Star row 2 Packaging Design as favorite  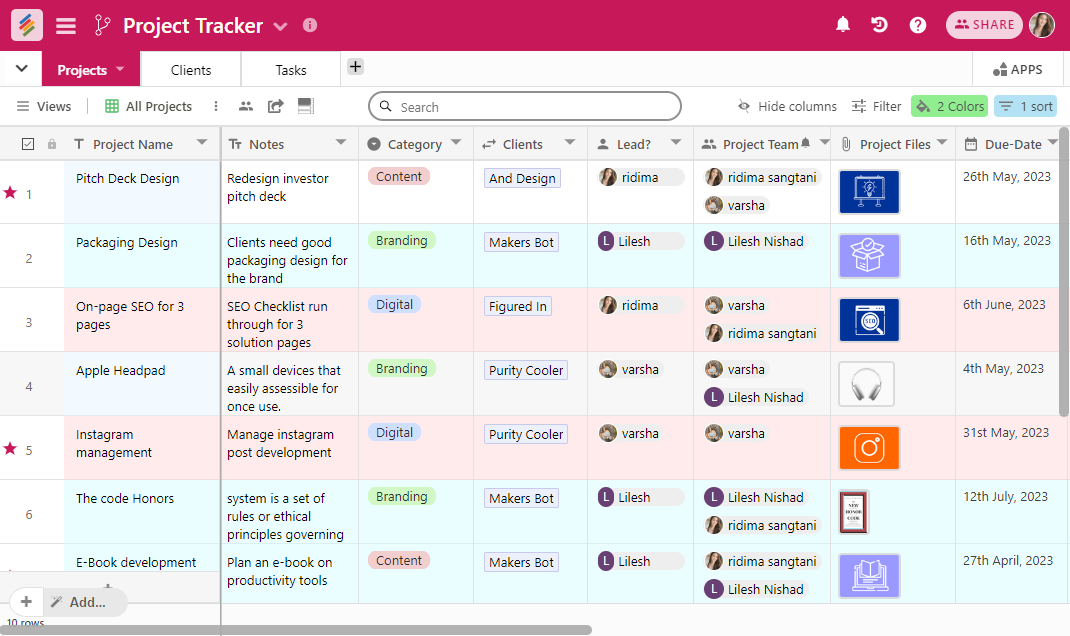[13, 257]
